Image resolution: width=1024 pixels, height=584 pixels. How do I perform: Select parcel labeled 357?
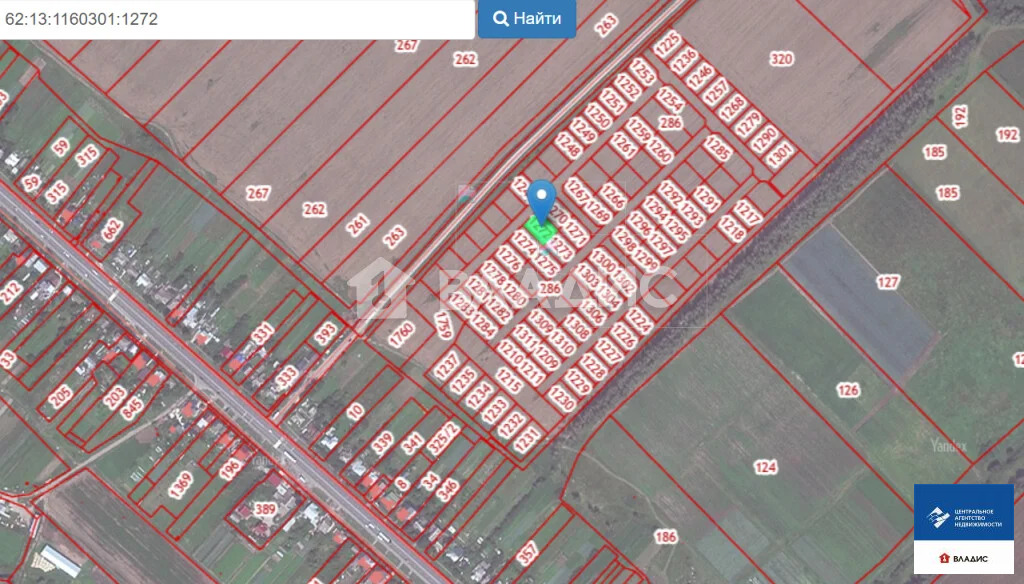pyautogui.click(x=527, y=553)
